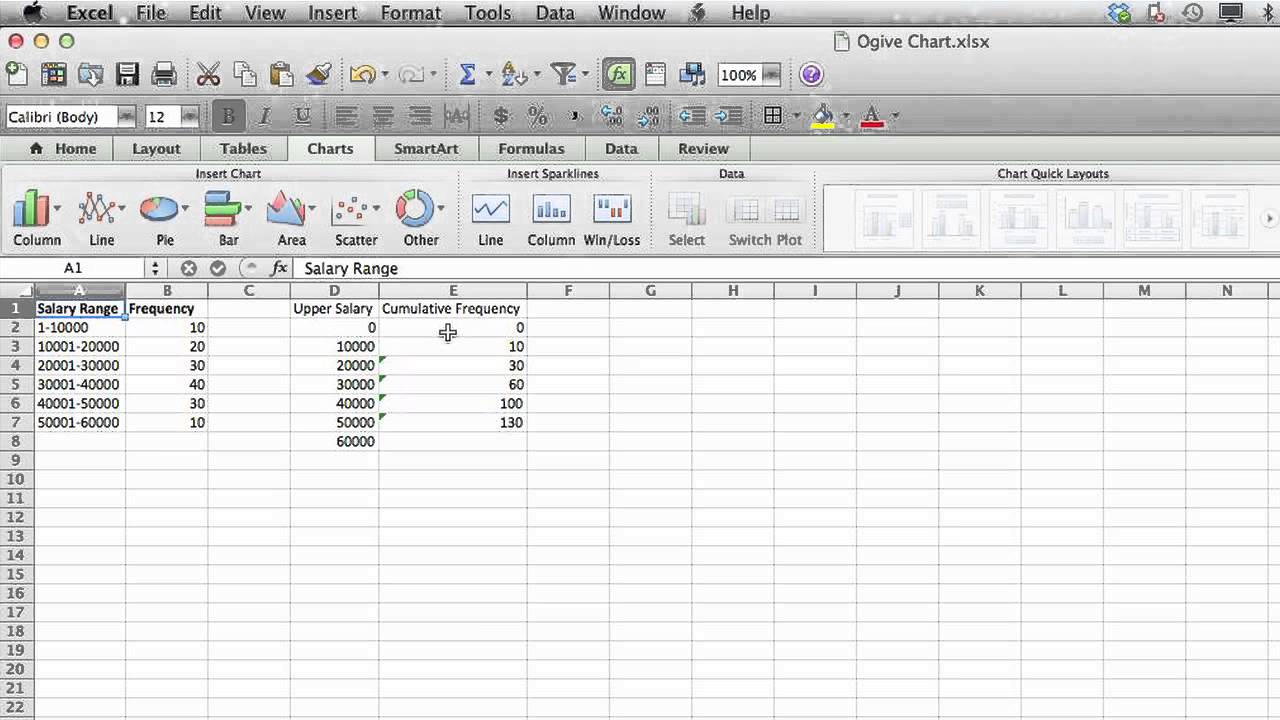Toggle the Formula Builder fx button
Viewport: 1280px width, 720px height.
tap(619, 75)
